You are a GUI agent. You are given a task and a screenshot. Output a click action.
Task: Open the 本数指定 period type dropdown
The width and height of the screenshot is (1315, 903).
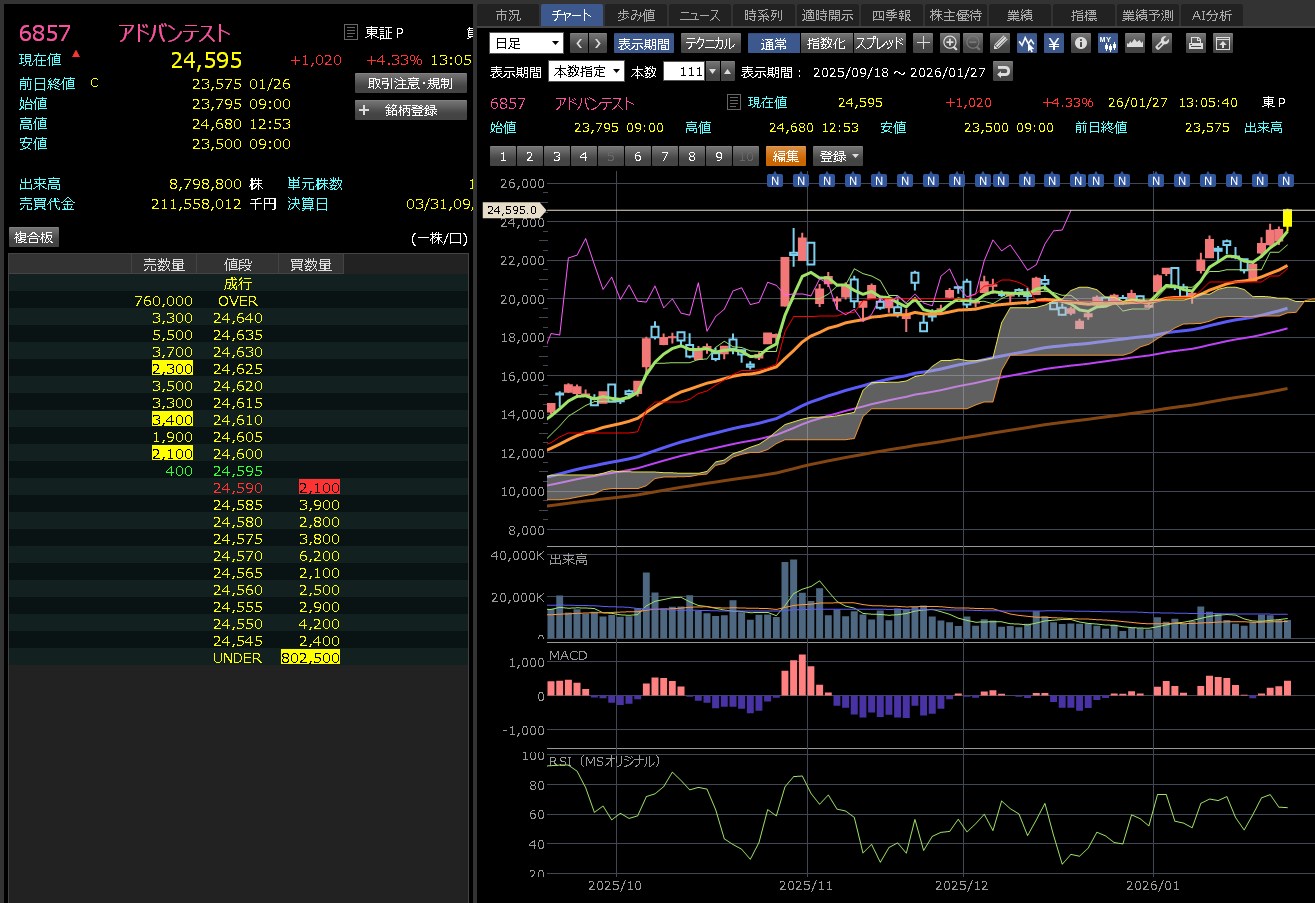point(586,71)
